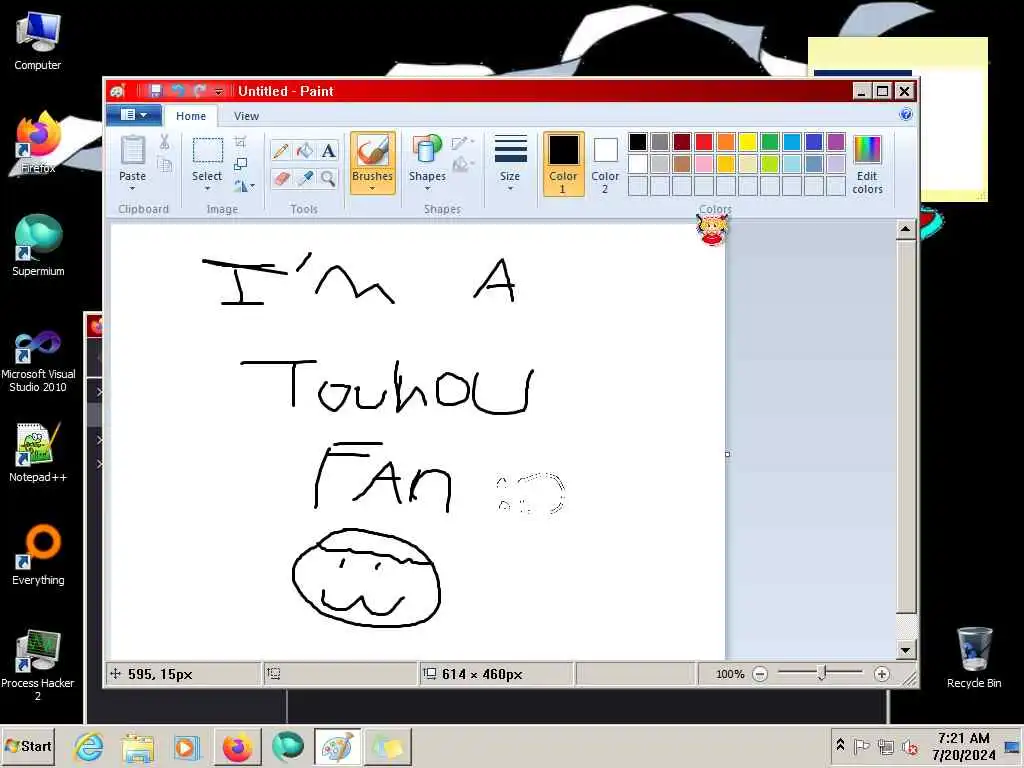Image resolution: width=1024 pixels, height=768 pixels.
Task: Open the Paint file menu button
Action: (134, 115)
